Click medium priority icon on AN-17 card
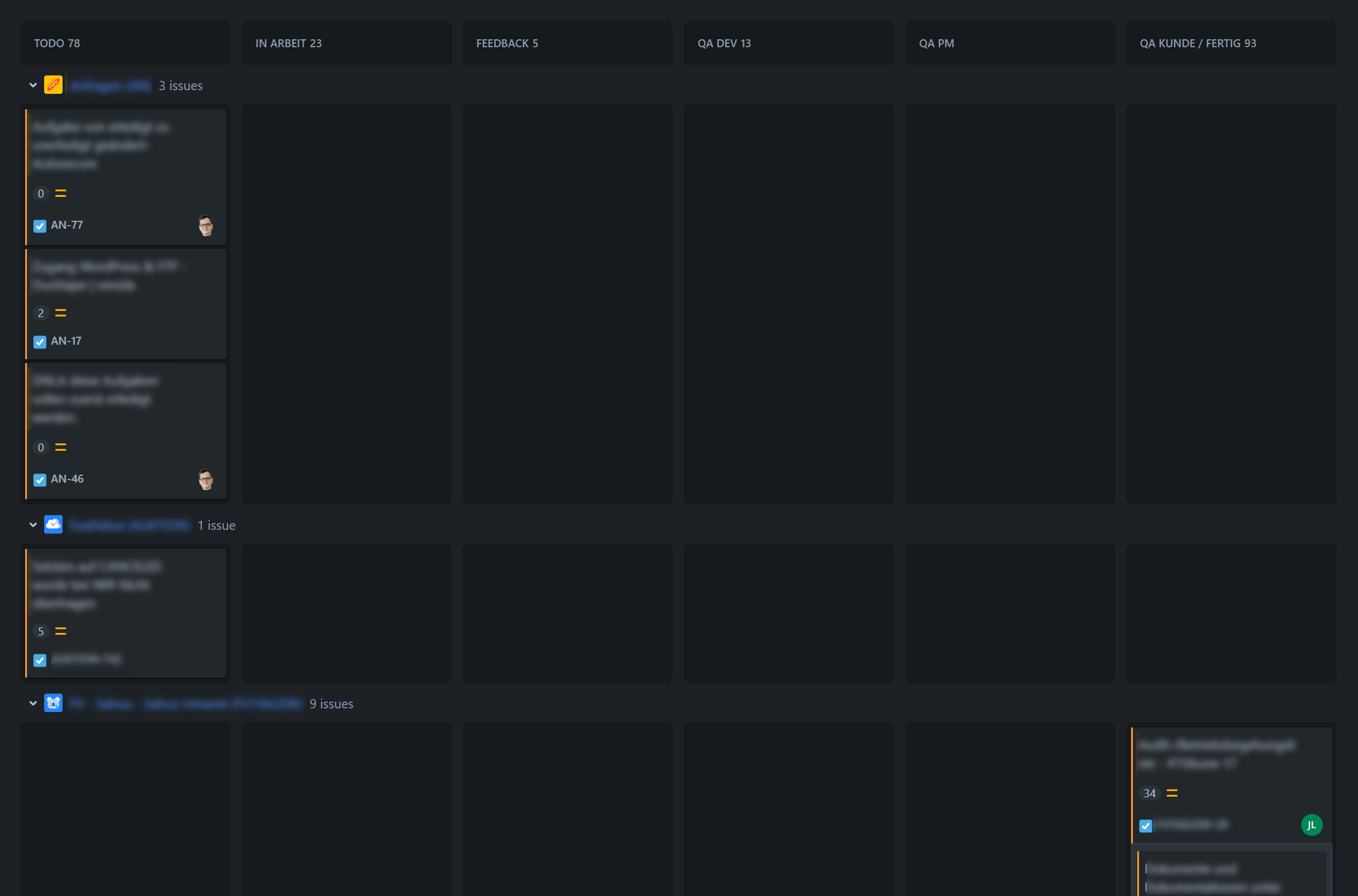The width and height of the screenshot is (1358, 896). pyautogui.click(x=61, y=313)
